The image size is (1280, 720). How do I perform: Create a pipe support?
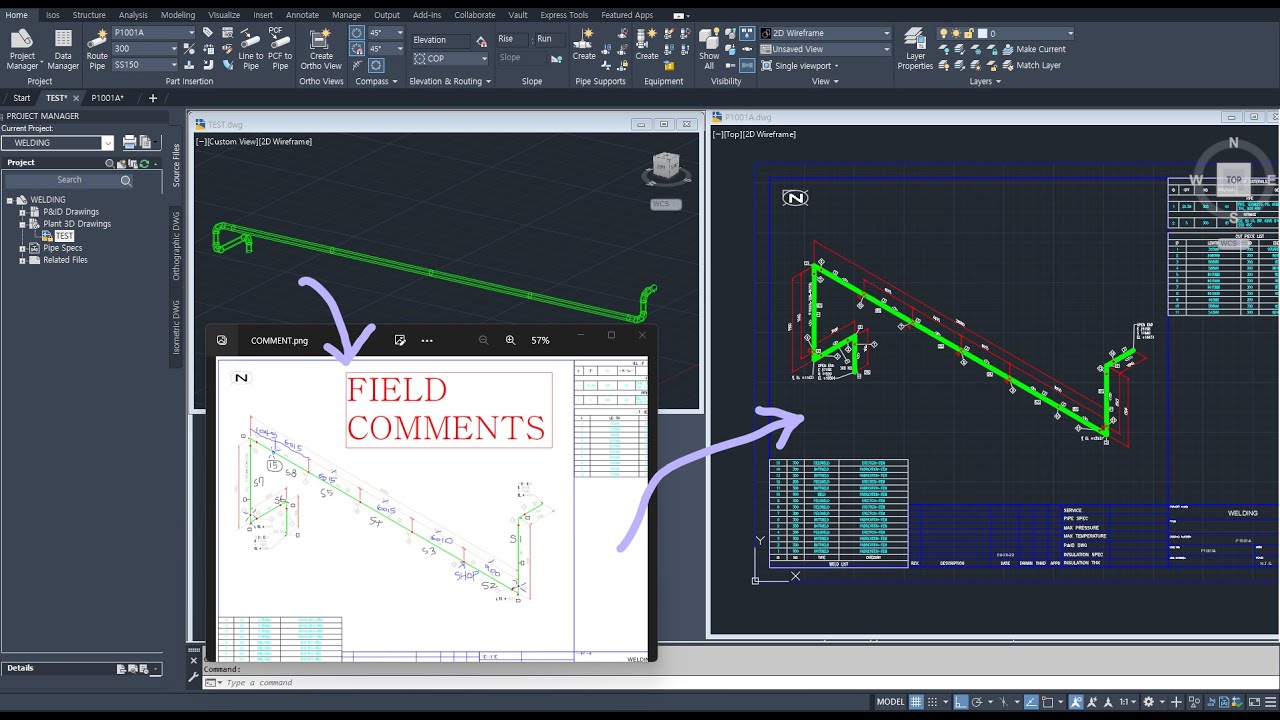584,44
